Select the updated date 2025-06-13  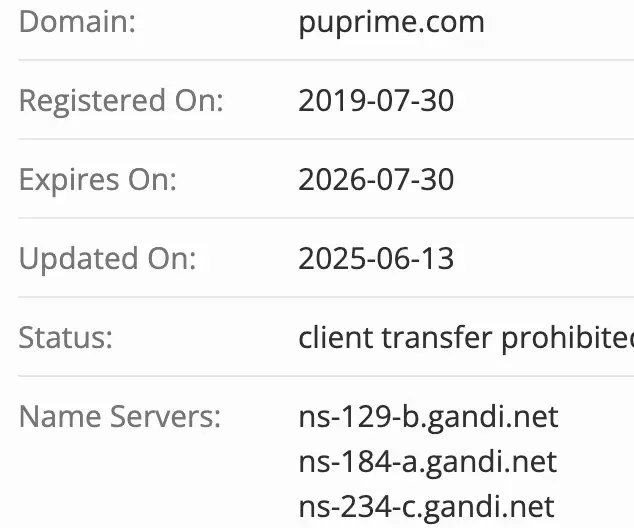(376, 259)
